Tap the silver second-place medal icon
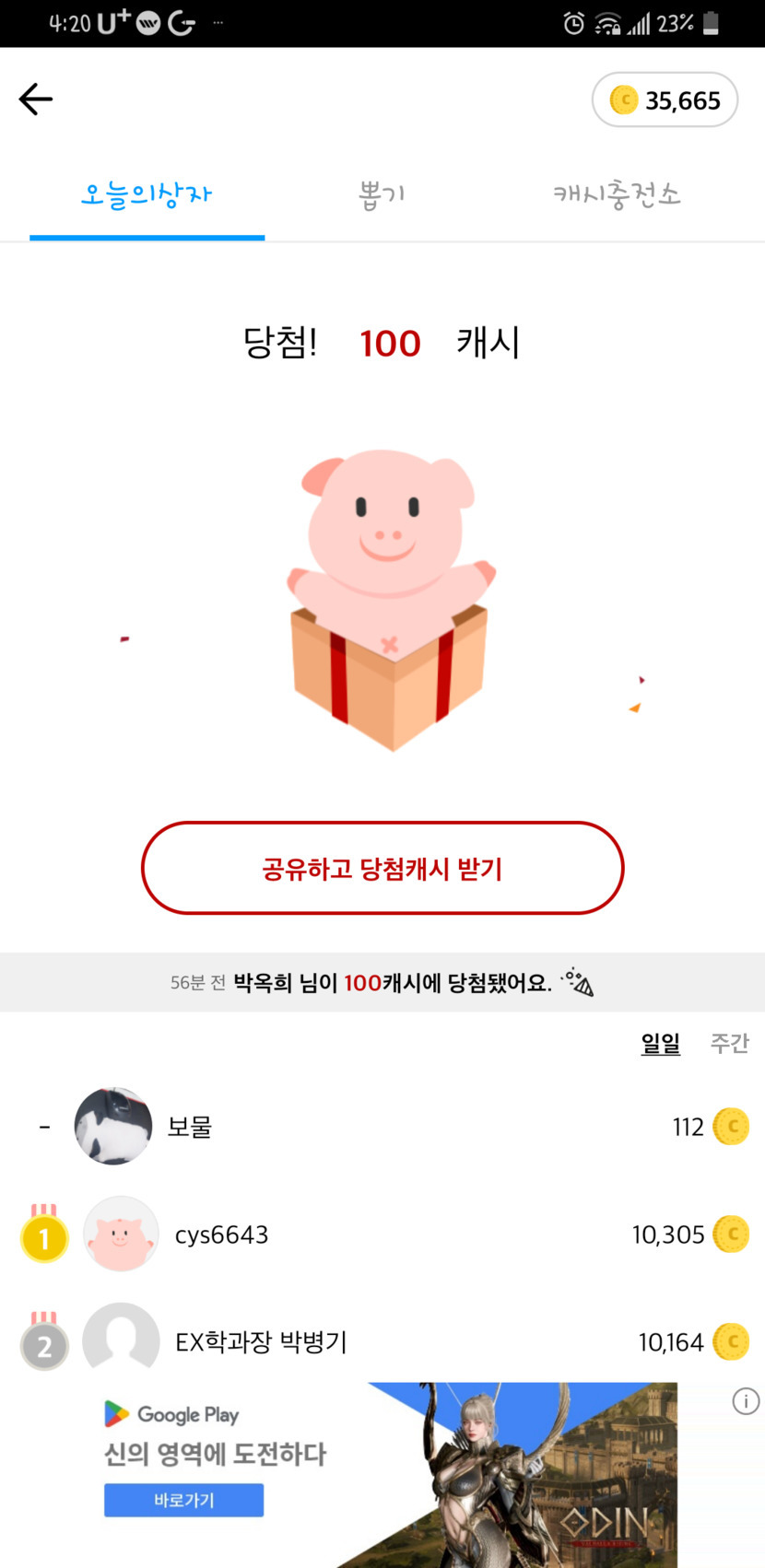This screenshot has height=1568, width=765. tap(44, 1344)
